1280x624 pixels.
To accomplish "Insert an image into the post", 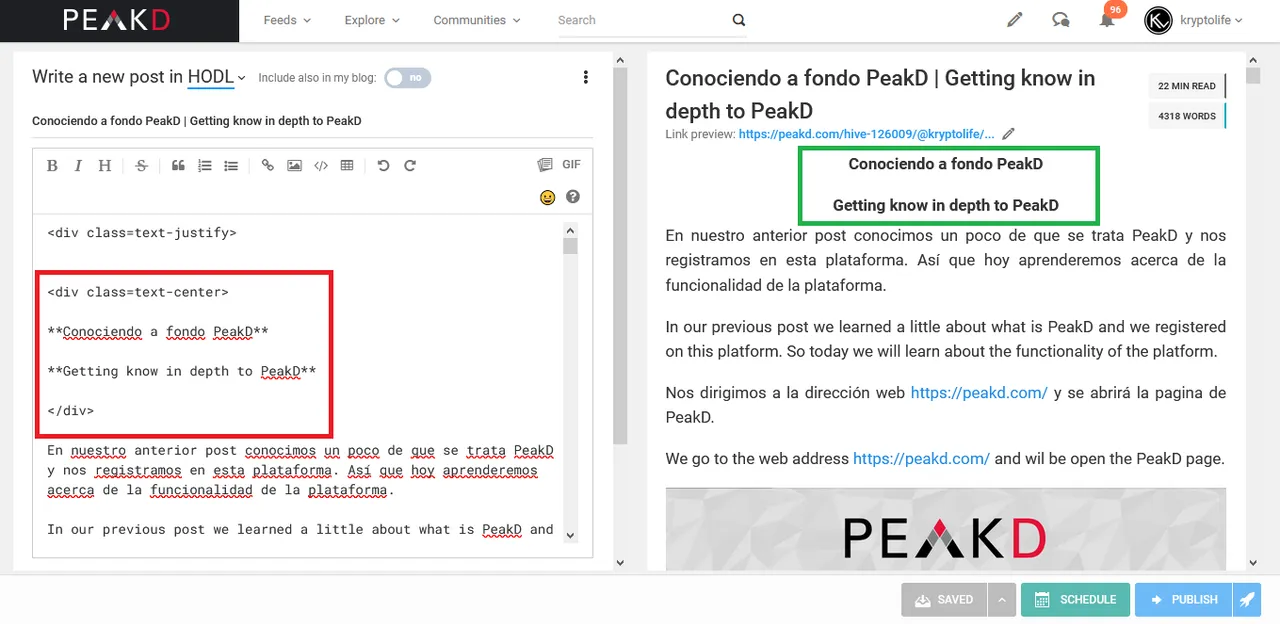I will tap(294, 166).
